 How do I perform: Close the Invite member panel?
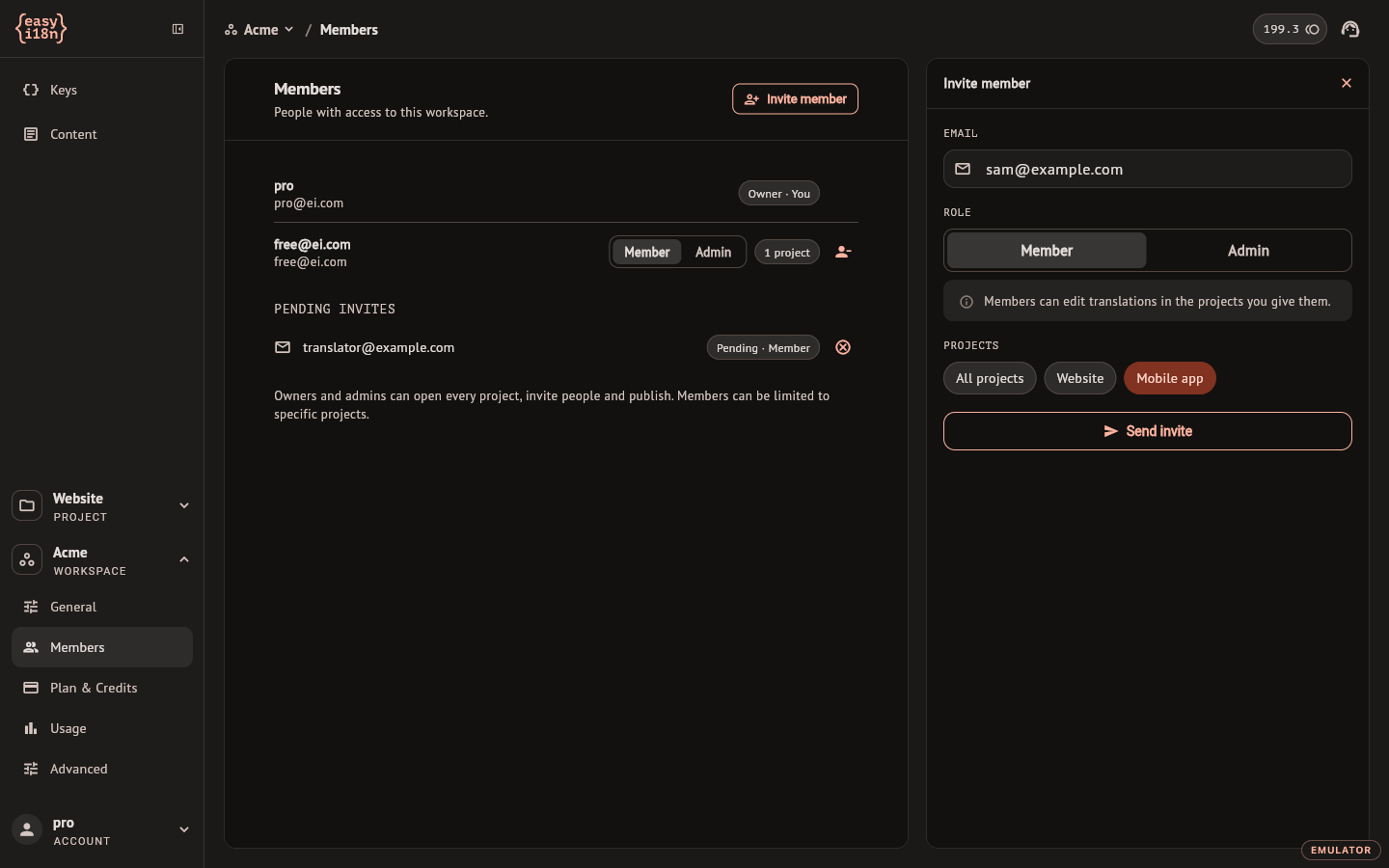click(x=1347, y=83)
